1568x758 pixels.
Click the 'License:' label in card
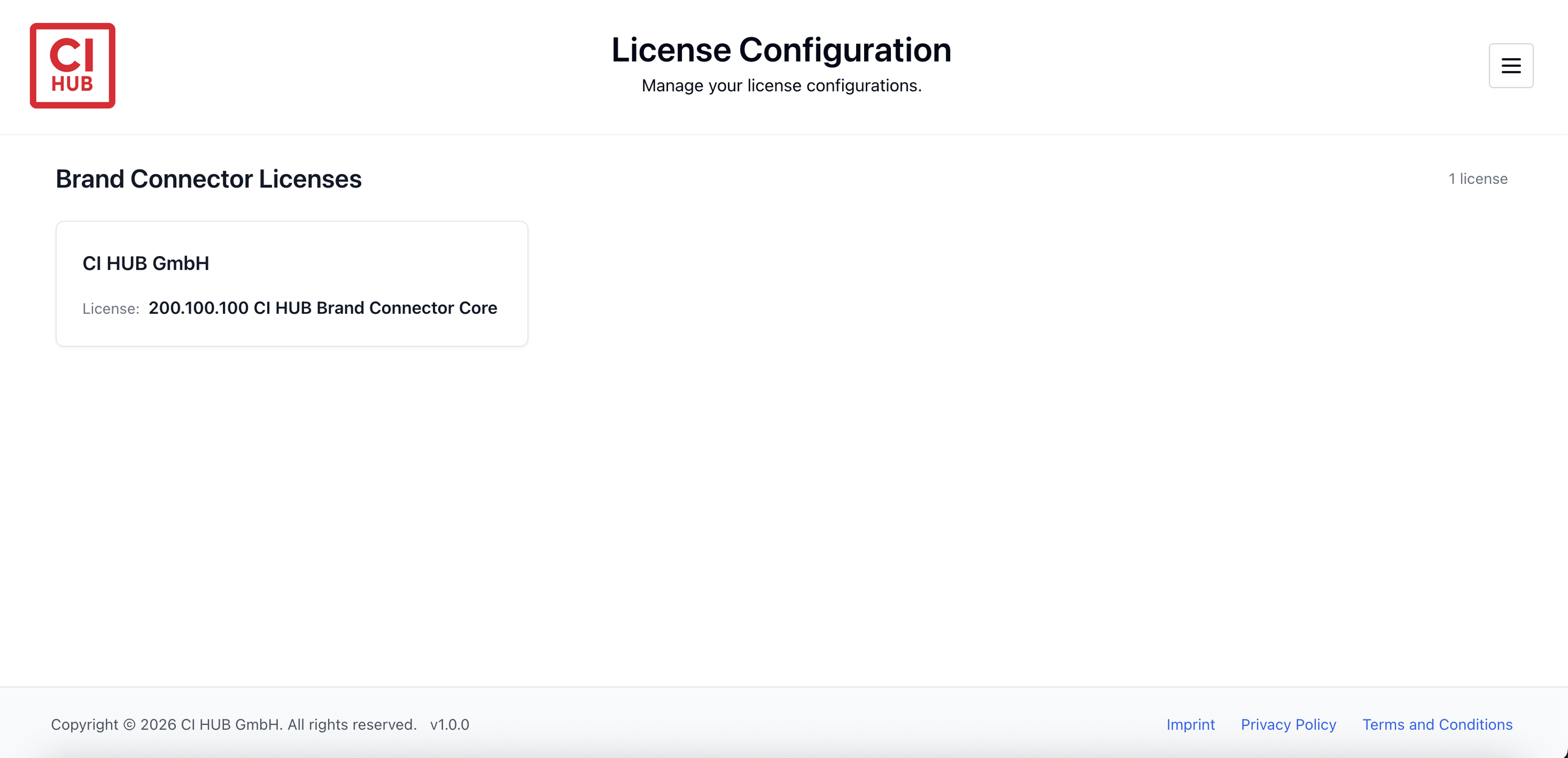coord(111,309)
